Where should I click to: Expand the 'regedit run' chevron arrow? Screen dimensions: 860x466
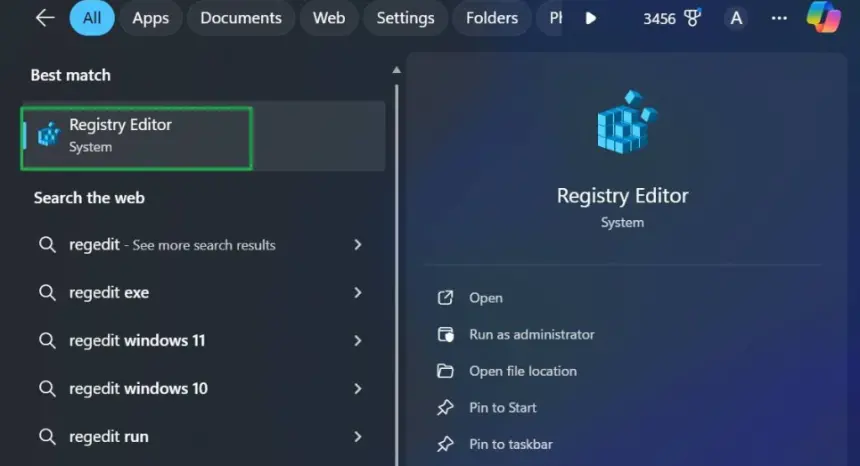click(358, 437)
